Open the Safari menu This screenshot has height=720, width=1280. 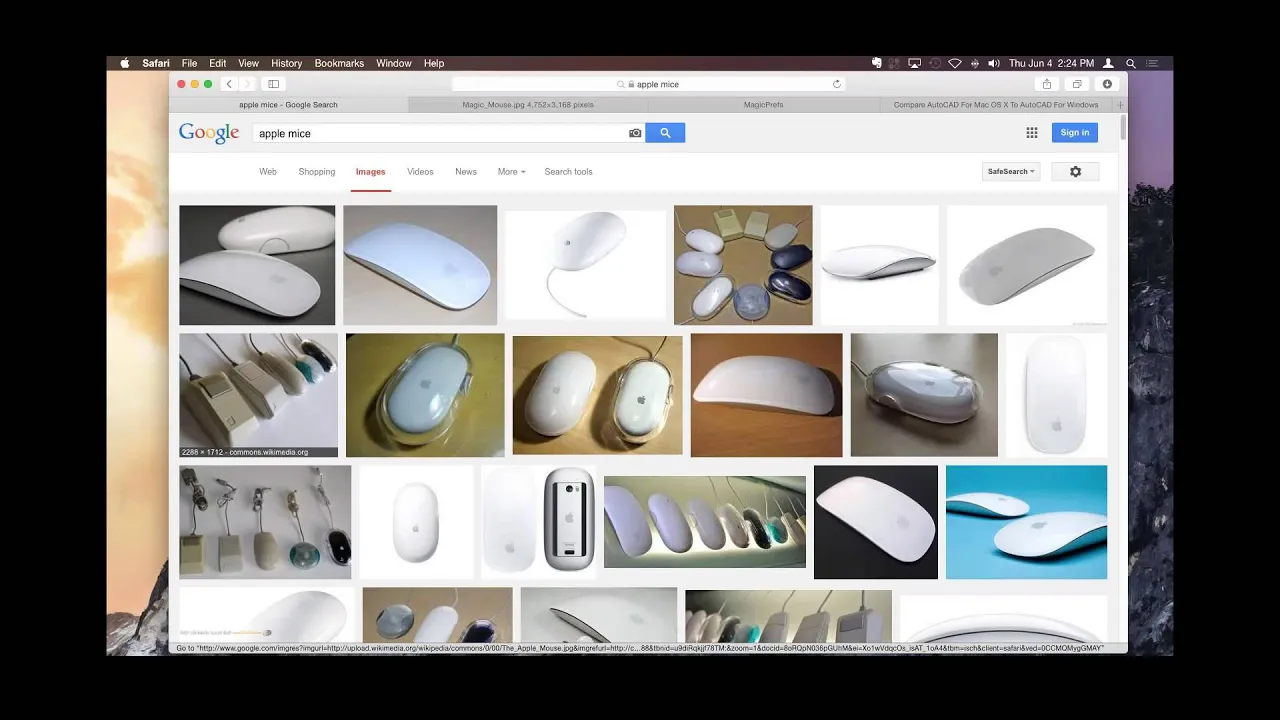coord(156,63)
